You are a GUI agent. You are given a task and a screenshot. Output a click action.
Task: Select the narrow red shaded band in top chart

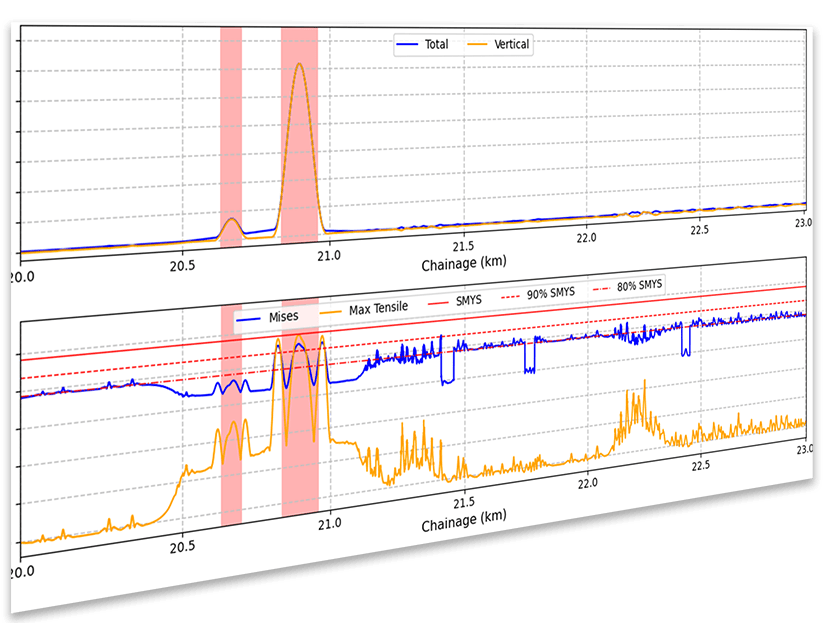point(231,137)
